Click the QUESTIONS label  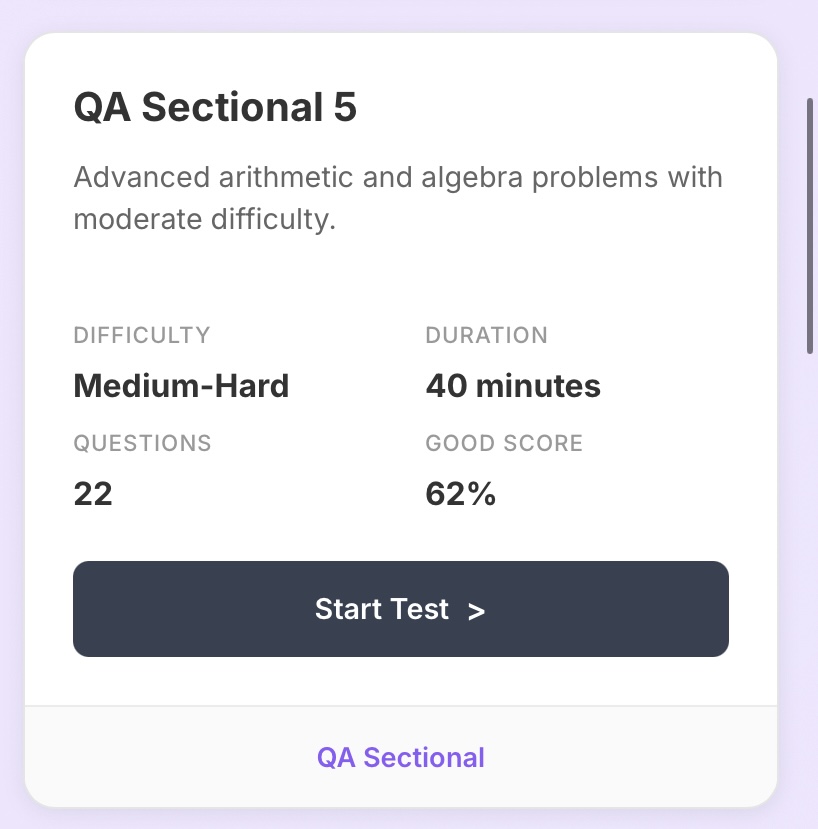point(142,443)
